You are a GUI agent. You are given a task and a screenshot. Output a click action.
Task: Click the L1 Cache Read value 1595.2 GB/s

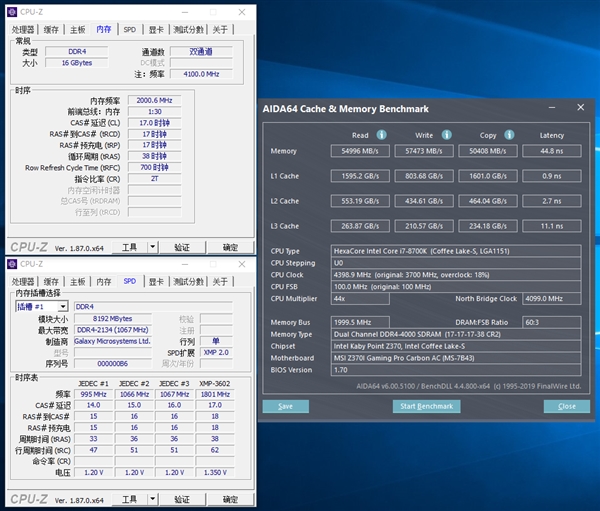(360, 176)
